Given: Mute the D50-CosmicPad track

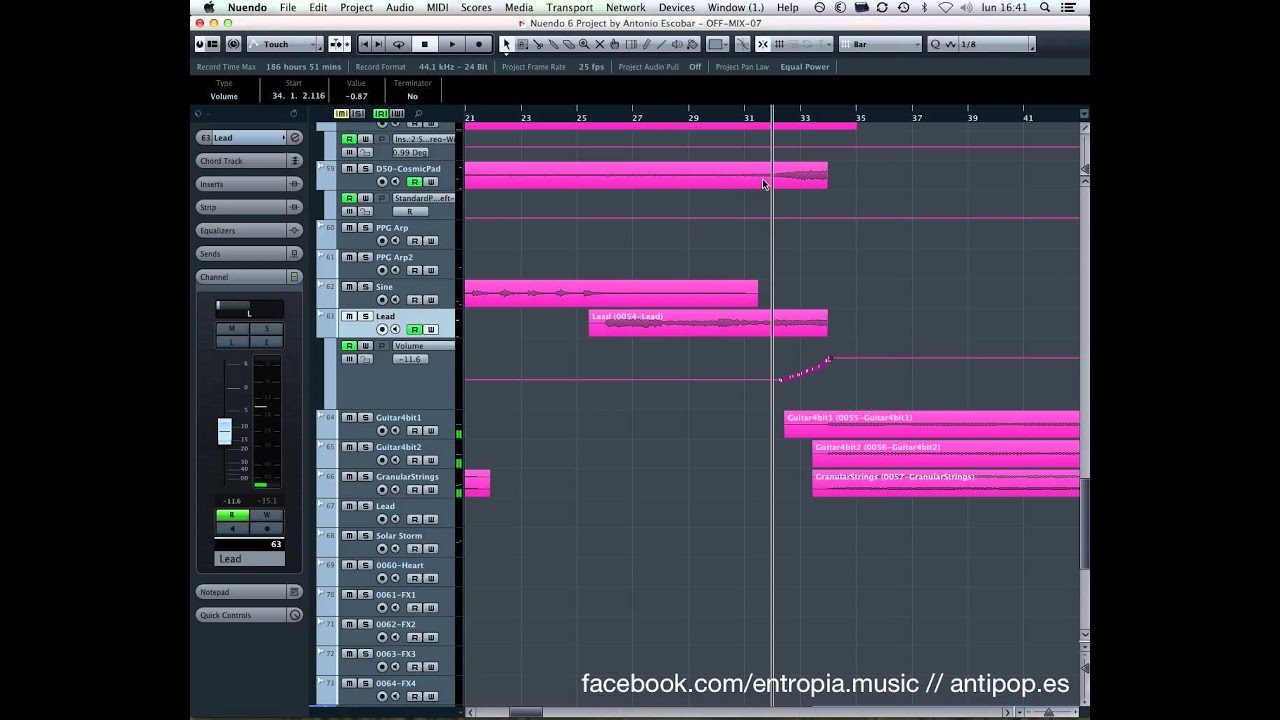Looking at the screenshot, I should (349, 169).
